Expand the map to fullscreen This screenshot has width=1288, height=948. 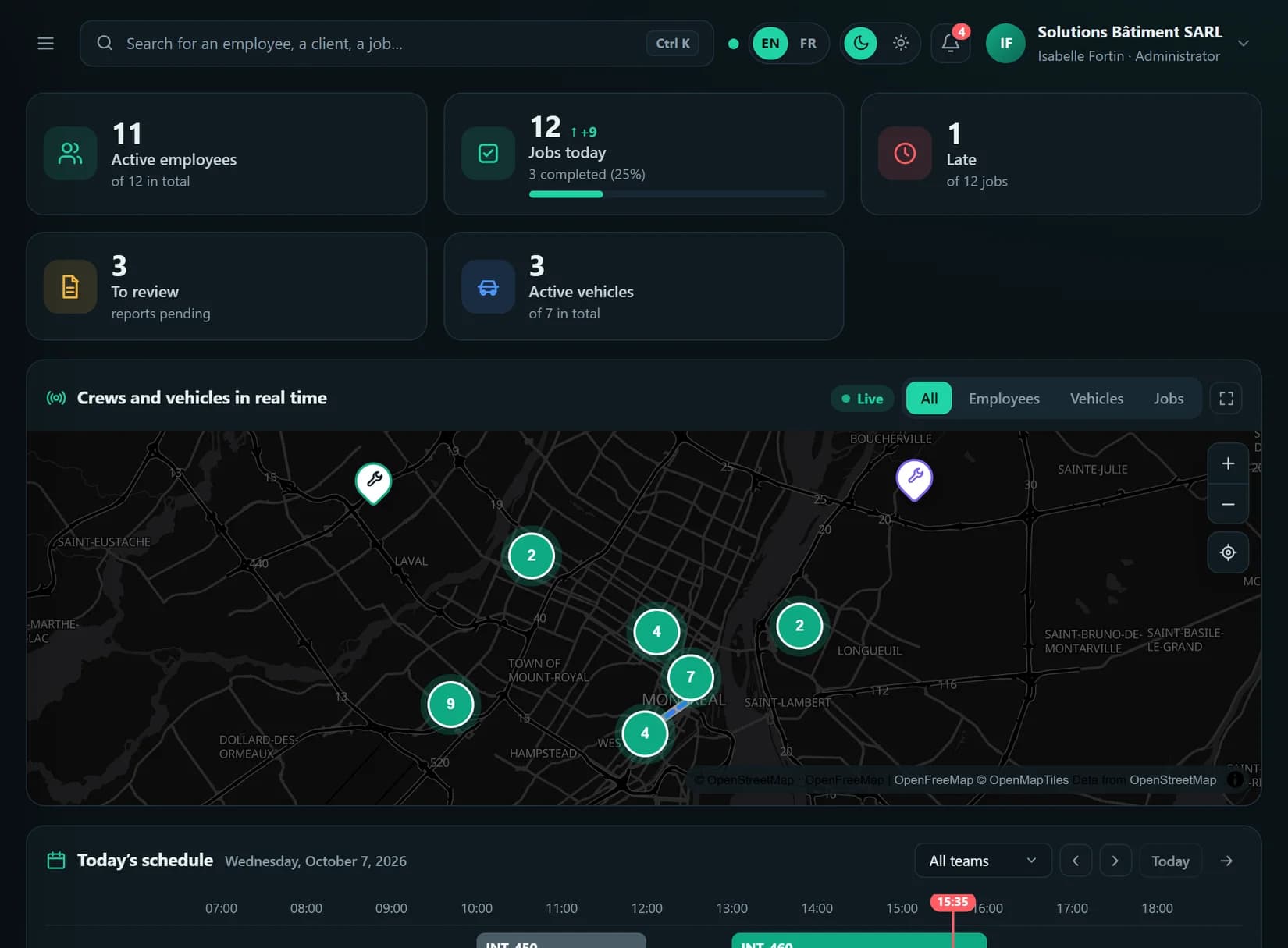1226,399
